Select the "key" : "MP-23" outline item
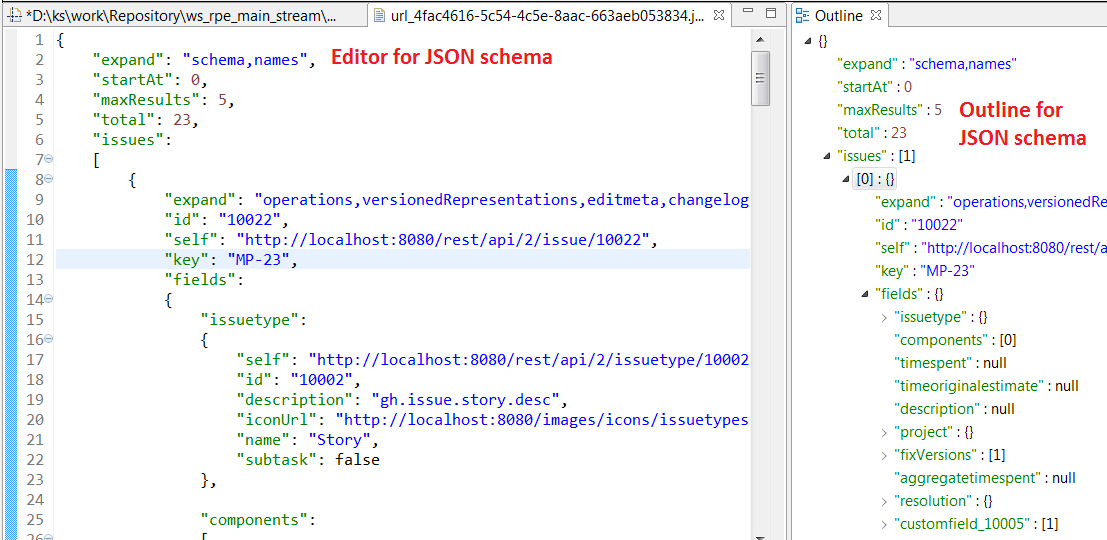The height and width of the screenshot is (540, 1107). point(924,271)
